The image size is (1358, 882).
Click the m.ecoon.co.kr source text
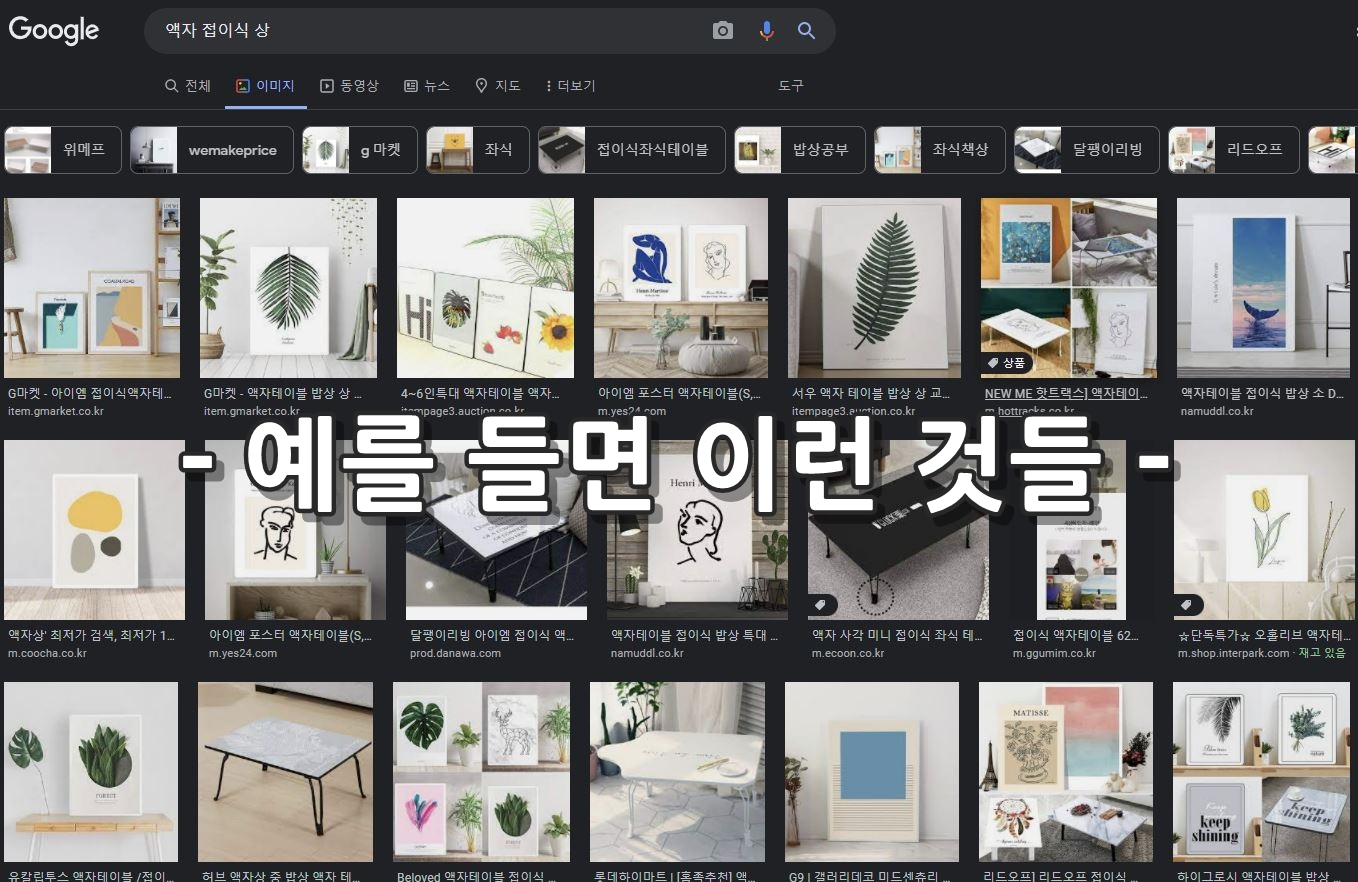click(848, 653)
